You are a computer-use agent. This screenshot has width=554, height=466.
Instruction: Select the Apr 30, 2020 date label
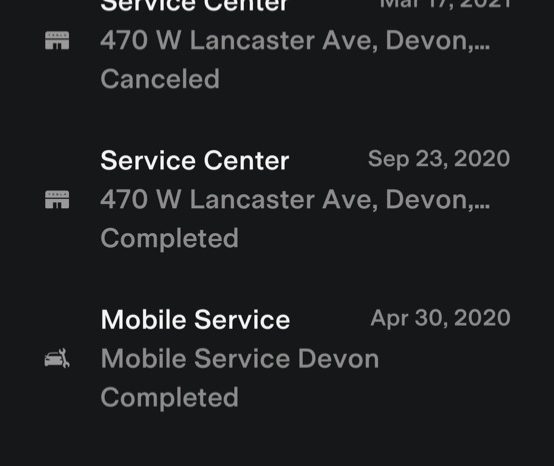coord(440,318)
